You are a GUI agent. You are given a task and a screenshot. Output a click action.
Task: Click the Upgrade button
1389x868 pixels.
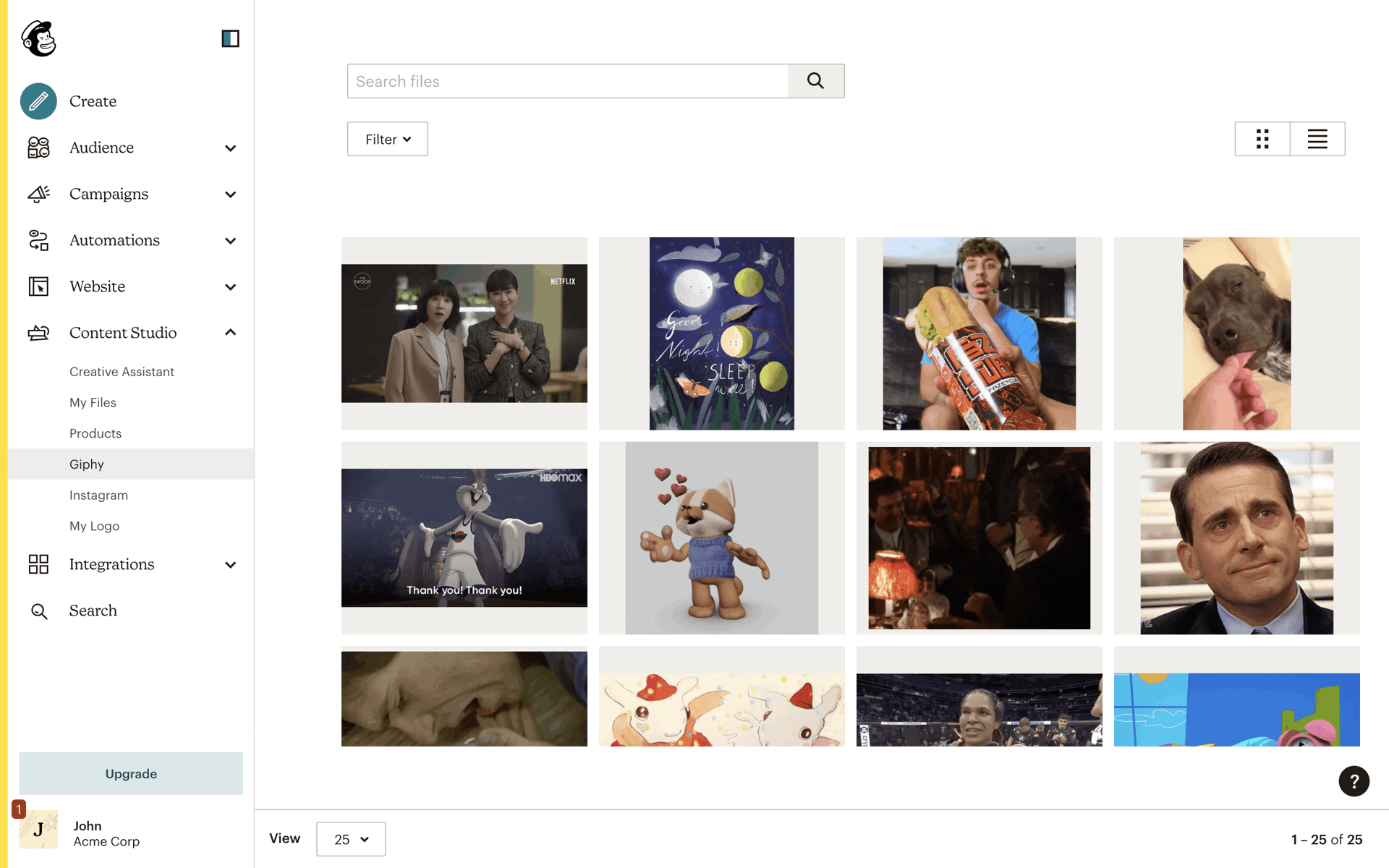point(131,773)
